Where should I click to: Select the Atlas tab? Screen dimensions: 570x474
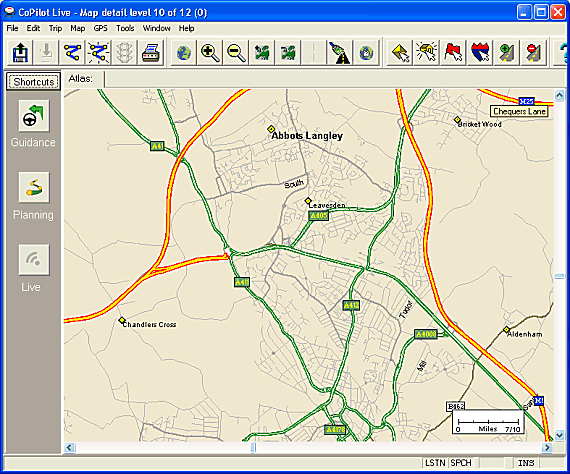(x=84, y=79)
